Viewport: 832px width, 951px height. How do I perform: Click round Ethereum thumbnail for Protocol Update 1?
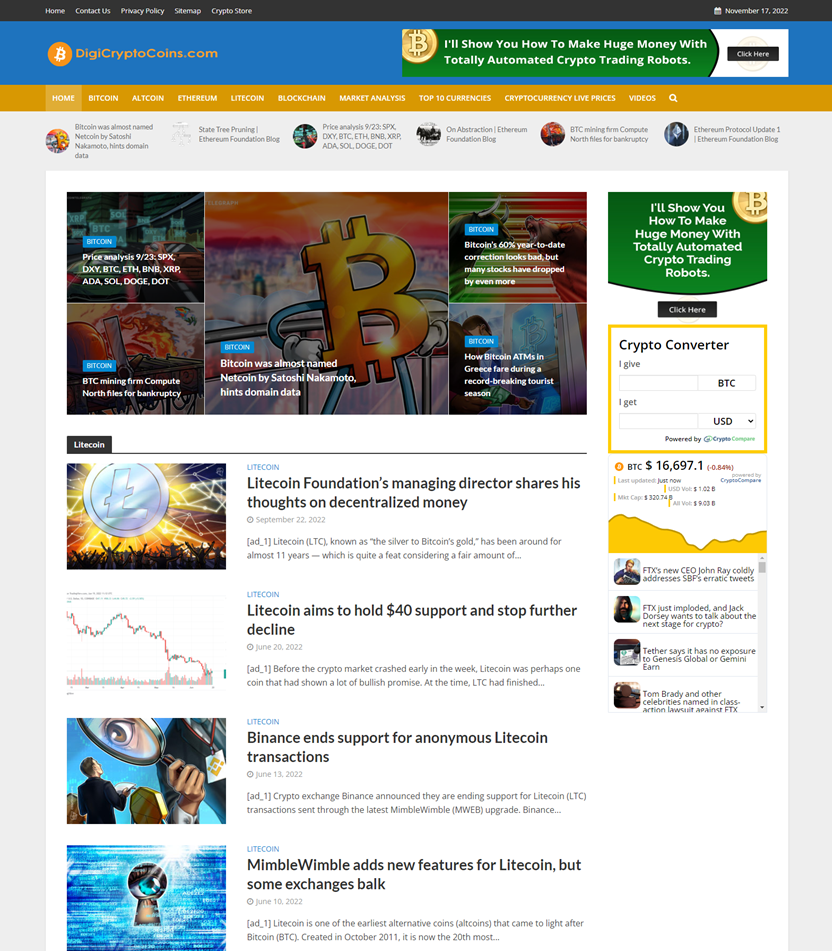click(x=676, y=134)
